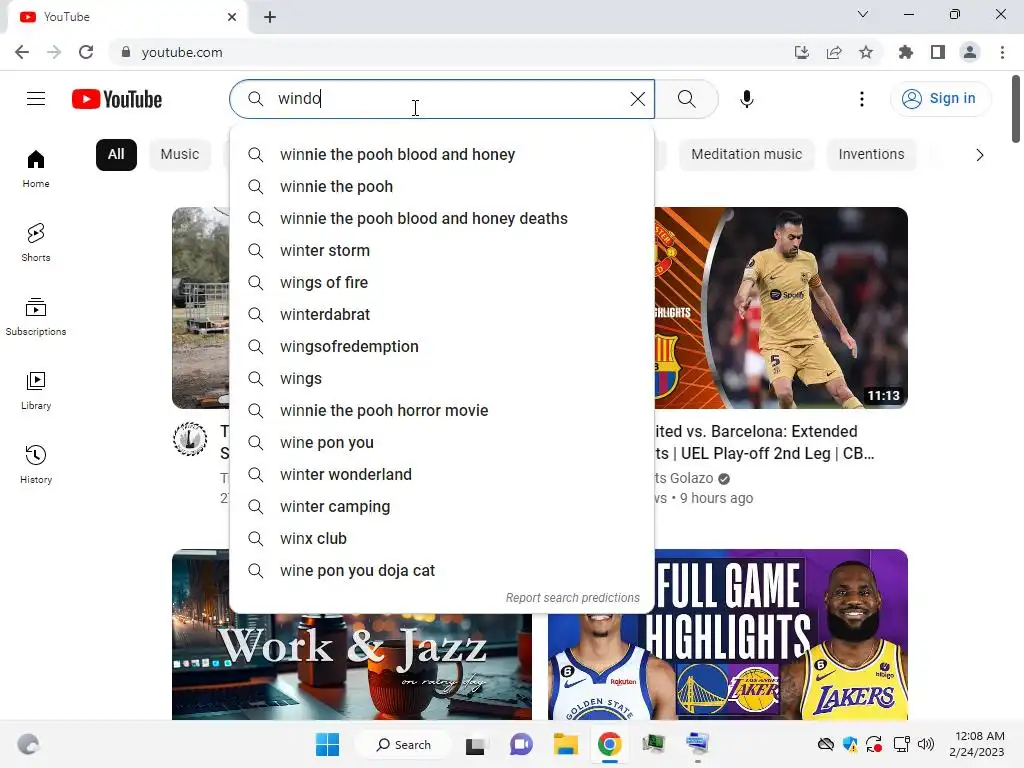Go to Home in the sidebar

click(x=36, y=168)
